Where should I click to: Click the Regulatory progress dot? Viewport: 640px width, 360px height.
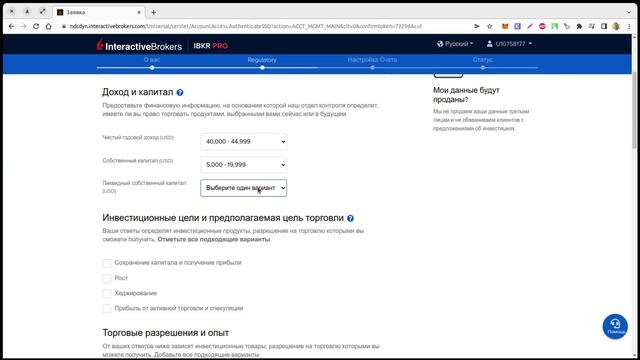click(262, 68)
